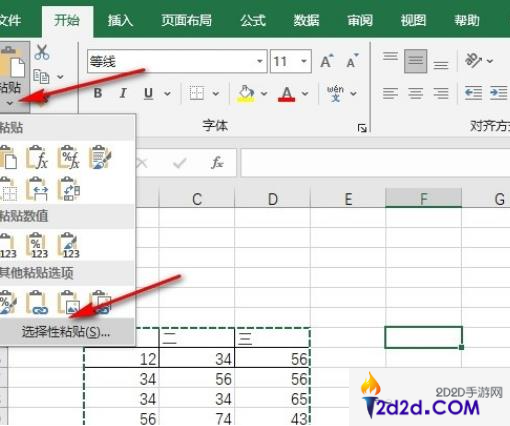Click Decrease Indent icon
This screenshot has width=510, height=426.
click(x=473, y=93)
